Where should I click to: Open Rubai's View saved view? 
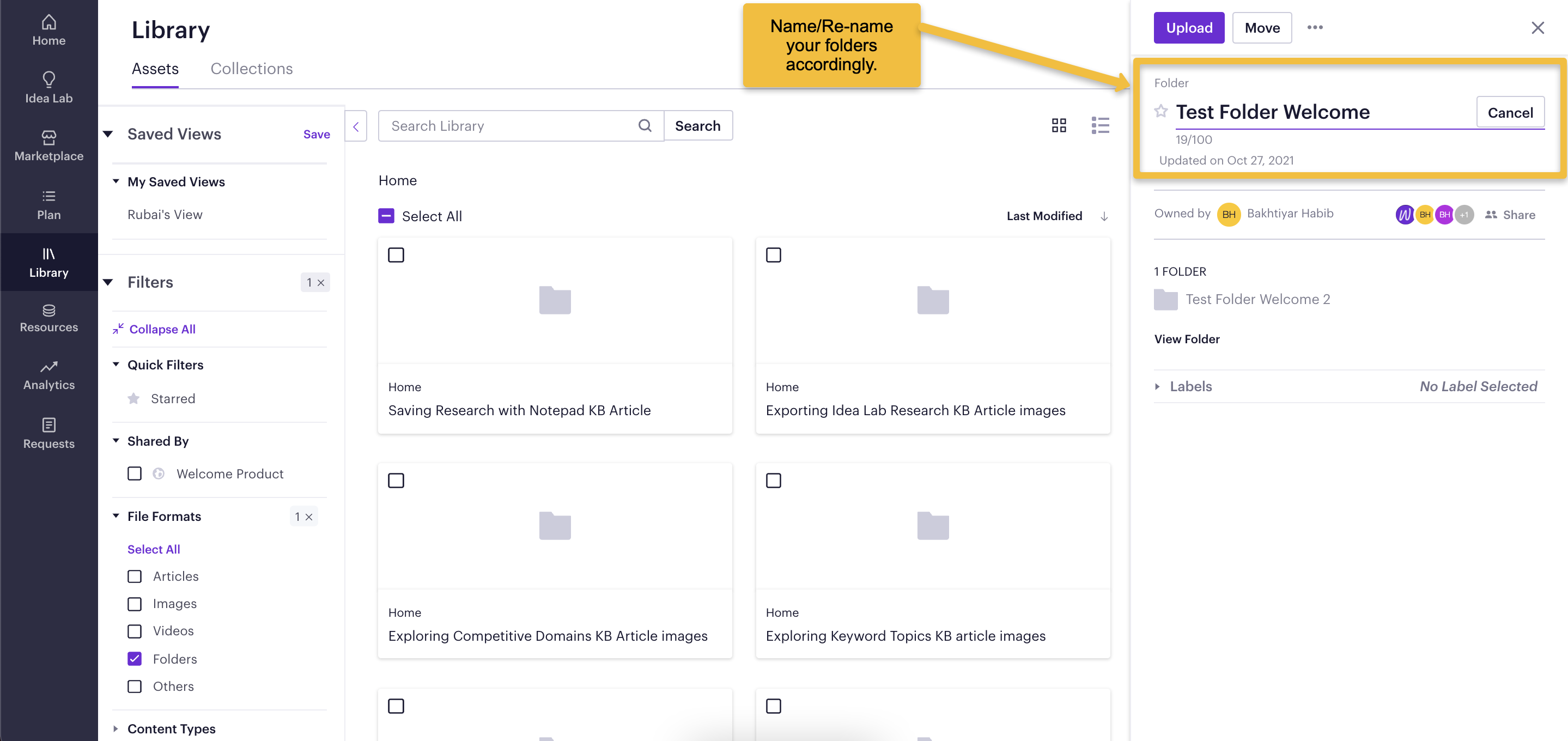165,214
